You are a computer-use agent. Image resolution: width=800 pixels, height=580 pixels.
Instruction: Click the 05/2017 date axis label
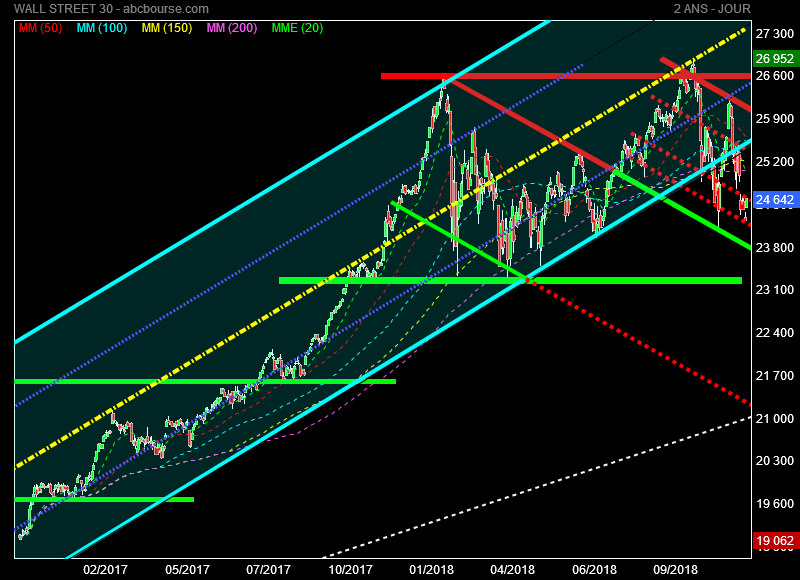pyautogui.click(x=187, y=569)
